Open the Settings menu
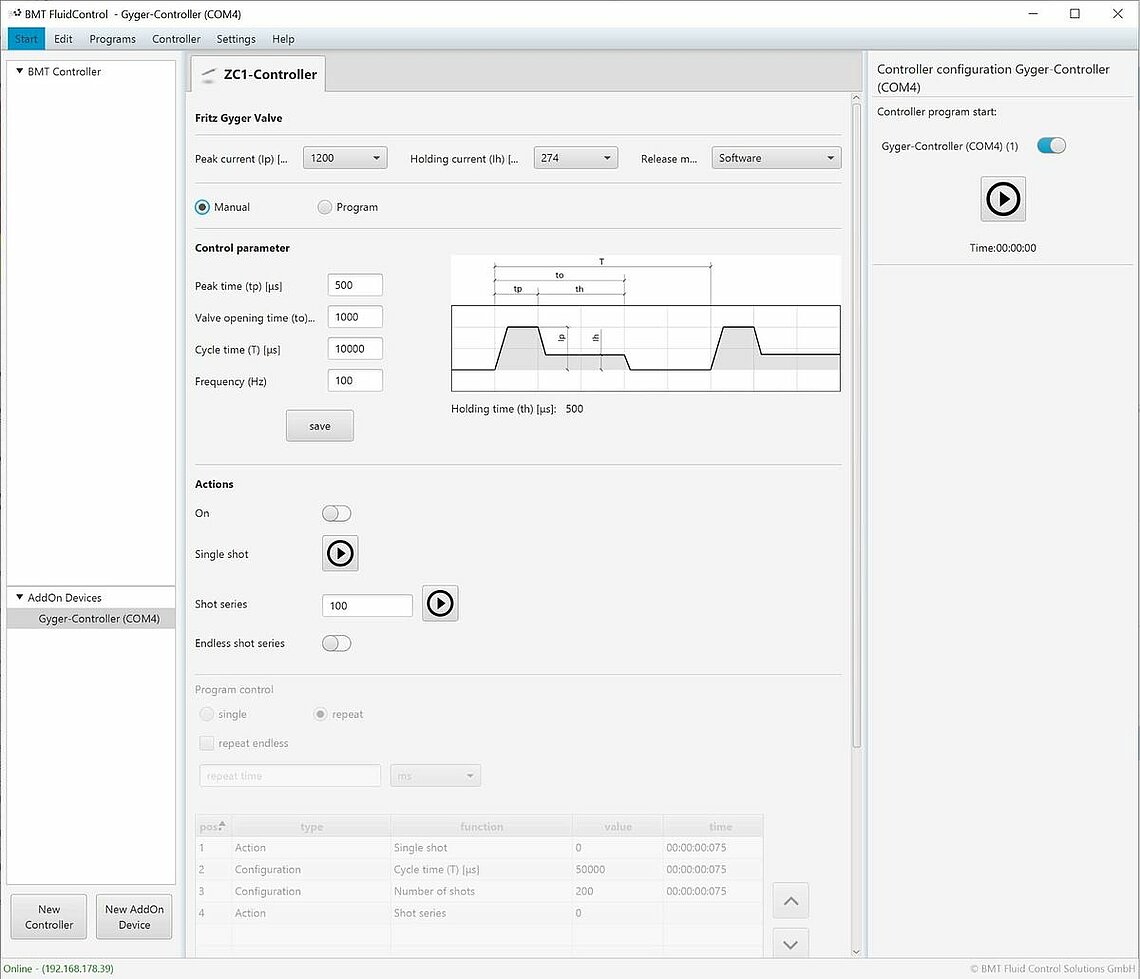This screenshot has width=1140, height=979. tap(236, 39)
